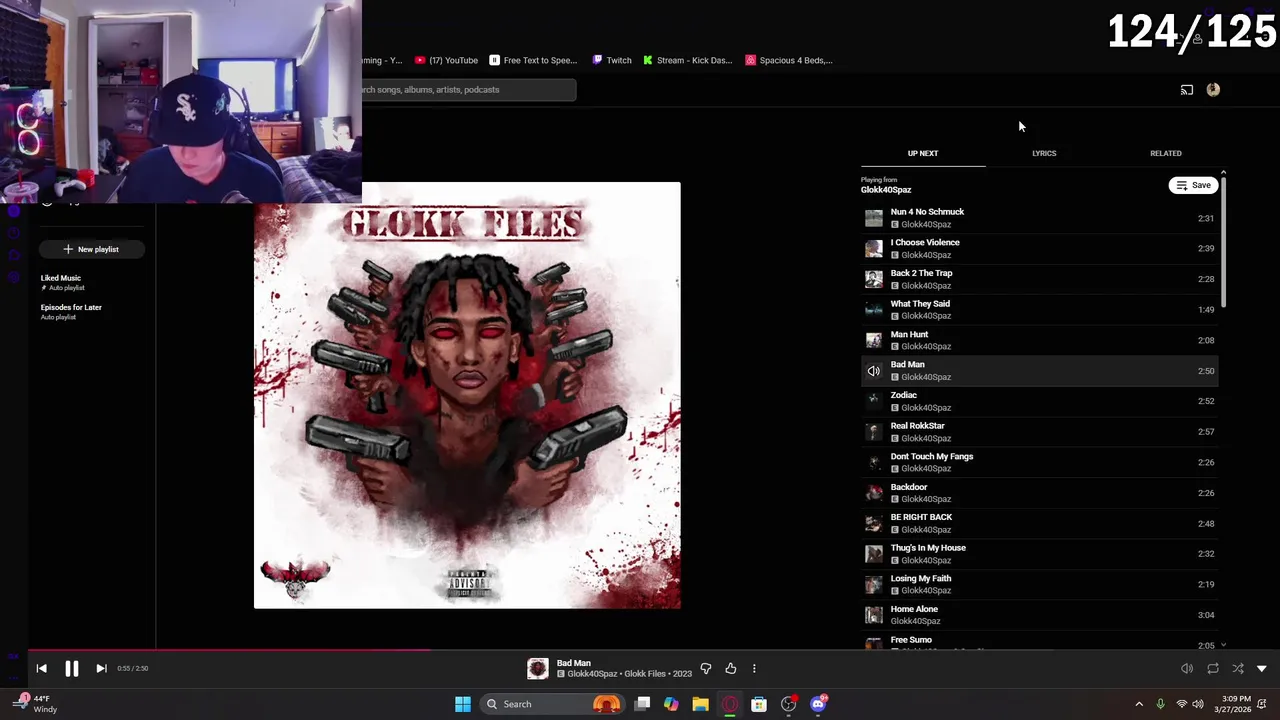1280x720 pixels.
Task: Switch to the UP NEXT tab
Action: coord(923,153)
